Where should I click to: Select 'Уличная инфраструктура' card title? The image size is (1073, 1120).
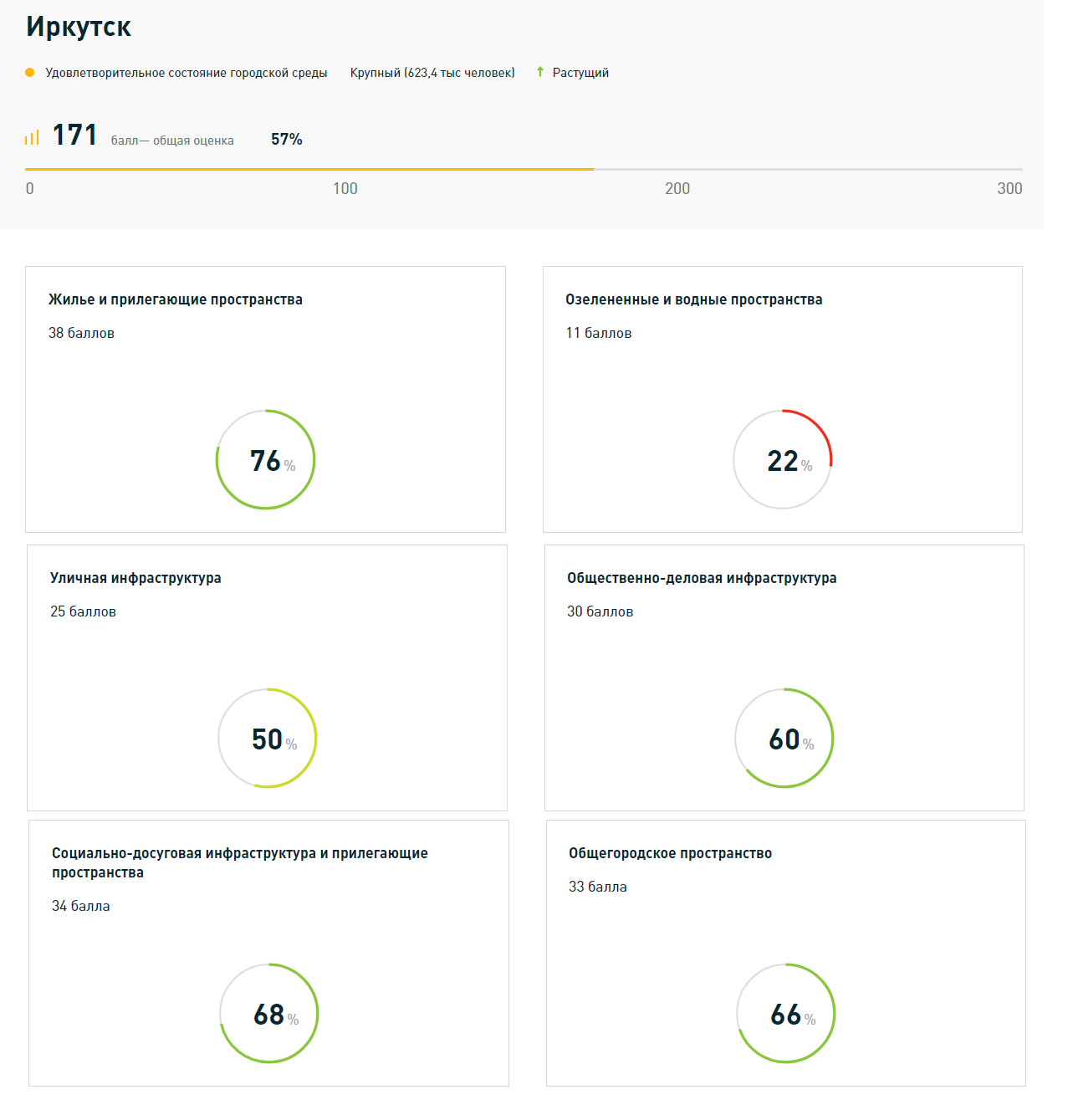point(135,578)
